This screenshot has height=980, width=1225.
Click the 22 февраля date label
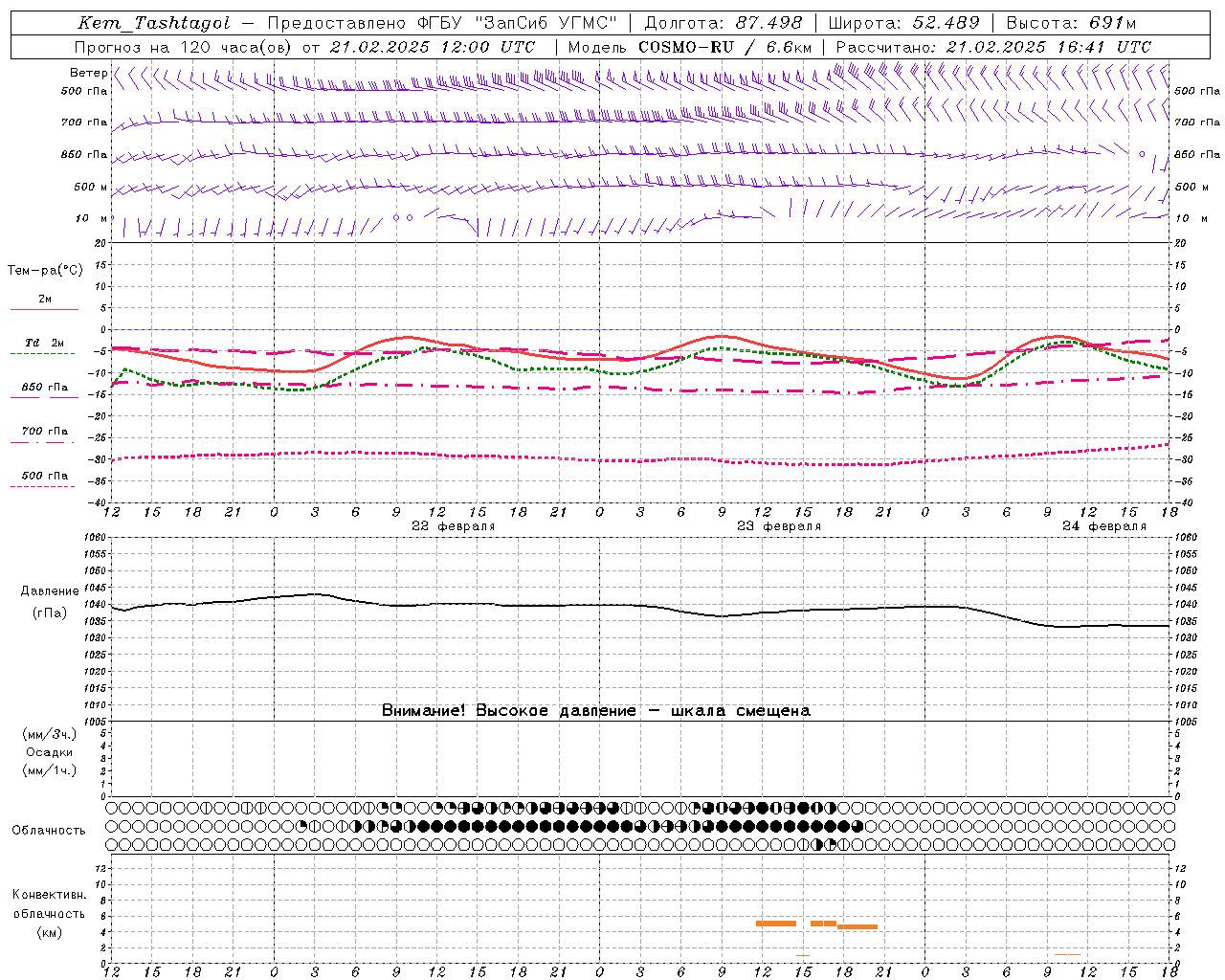454,526
